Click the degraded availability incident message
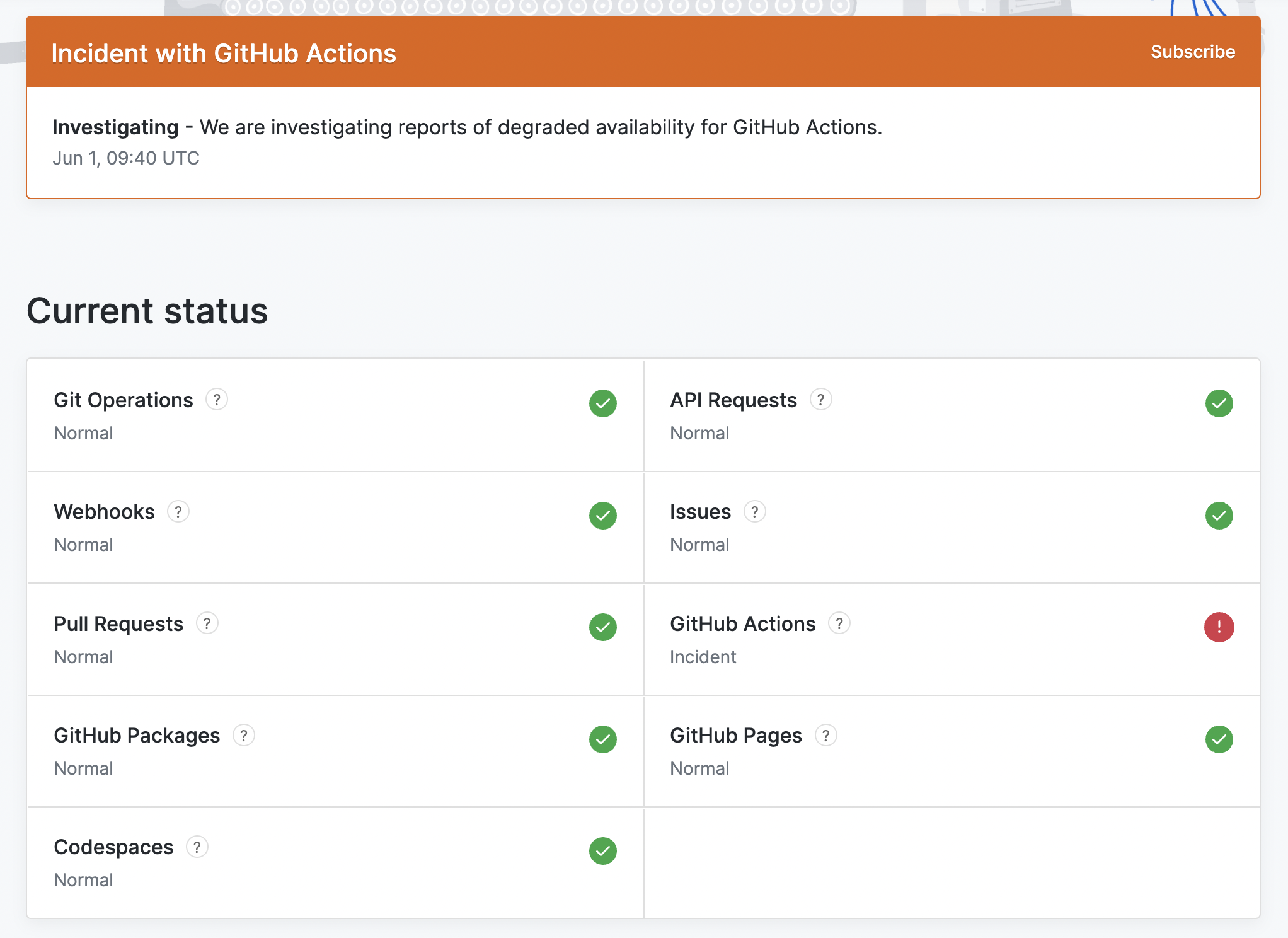This screenshot has width=1288, height=938. coord(541,127)
